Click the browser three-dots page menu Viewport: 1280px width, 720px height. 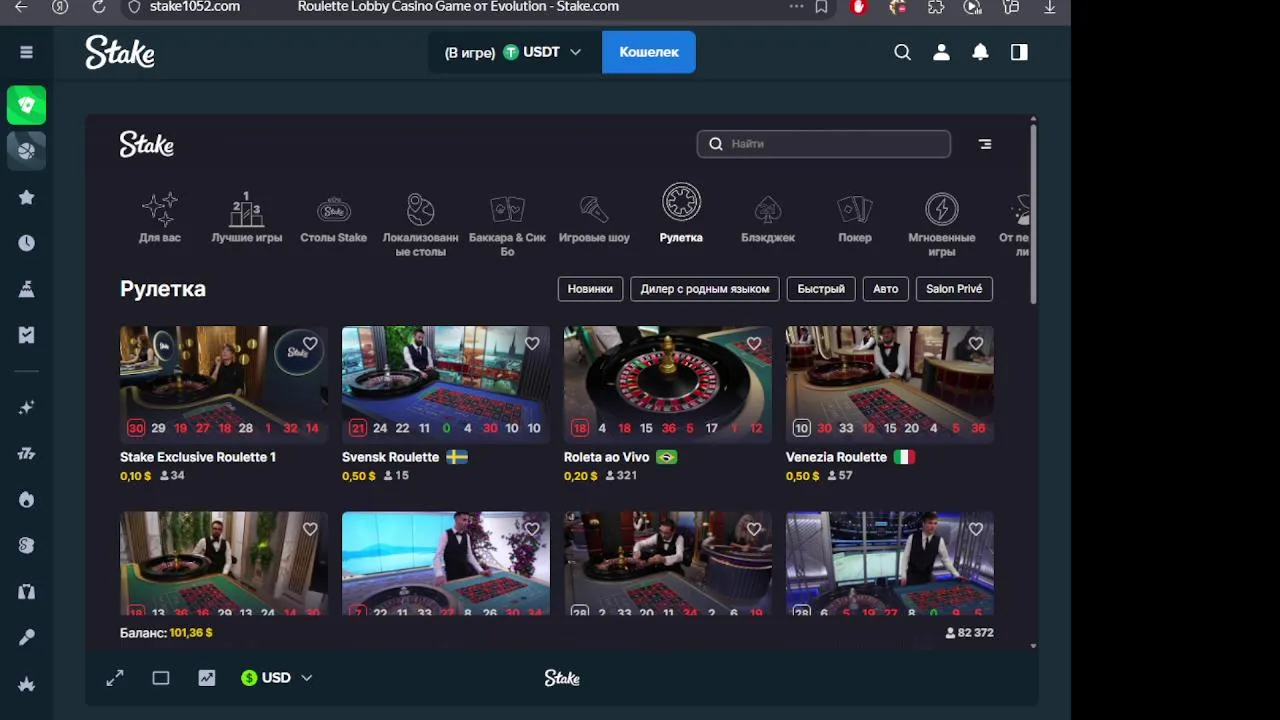point(796,7)
